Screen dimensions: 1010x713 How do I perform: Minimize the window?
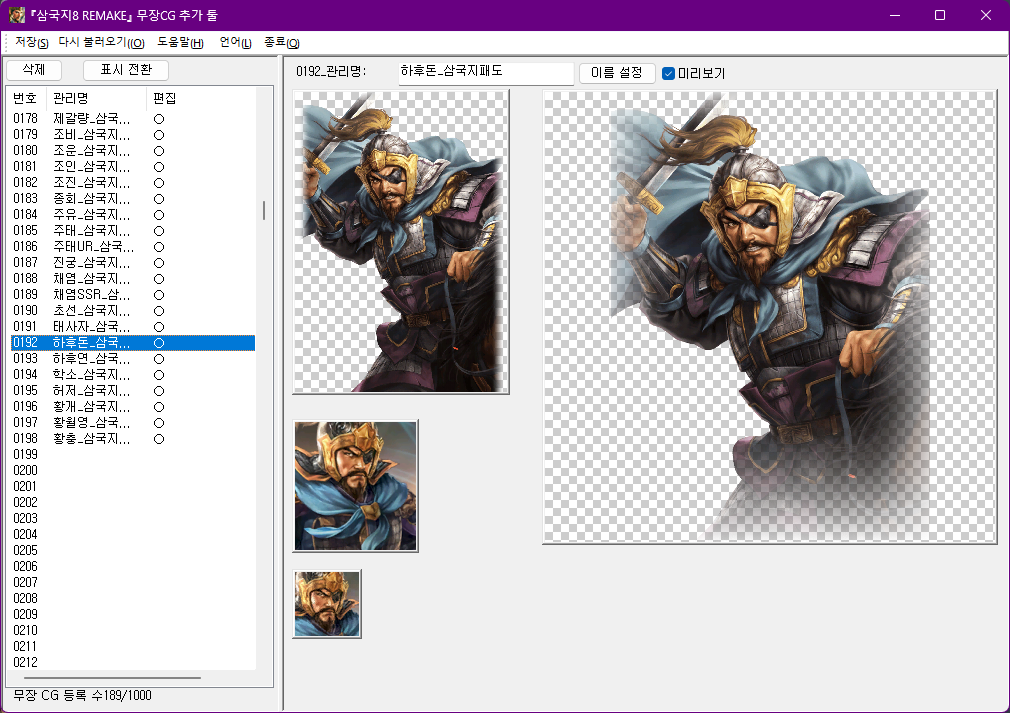pyautogui.click(x=895, y=15)
